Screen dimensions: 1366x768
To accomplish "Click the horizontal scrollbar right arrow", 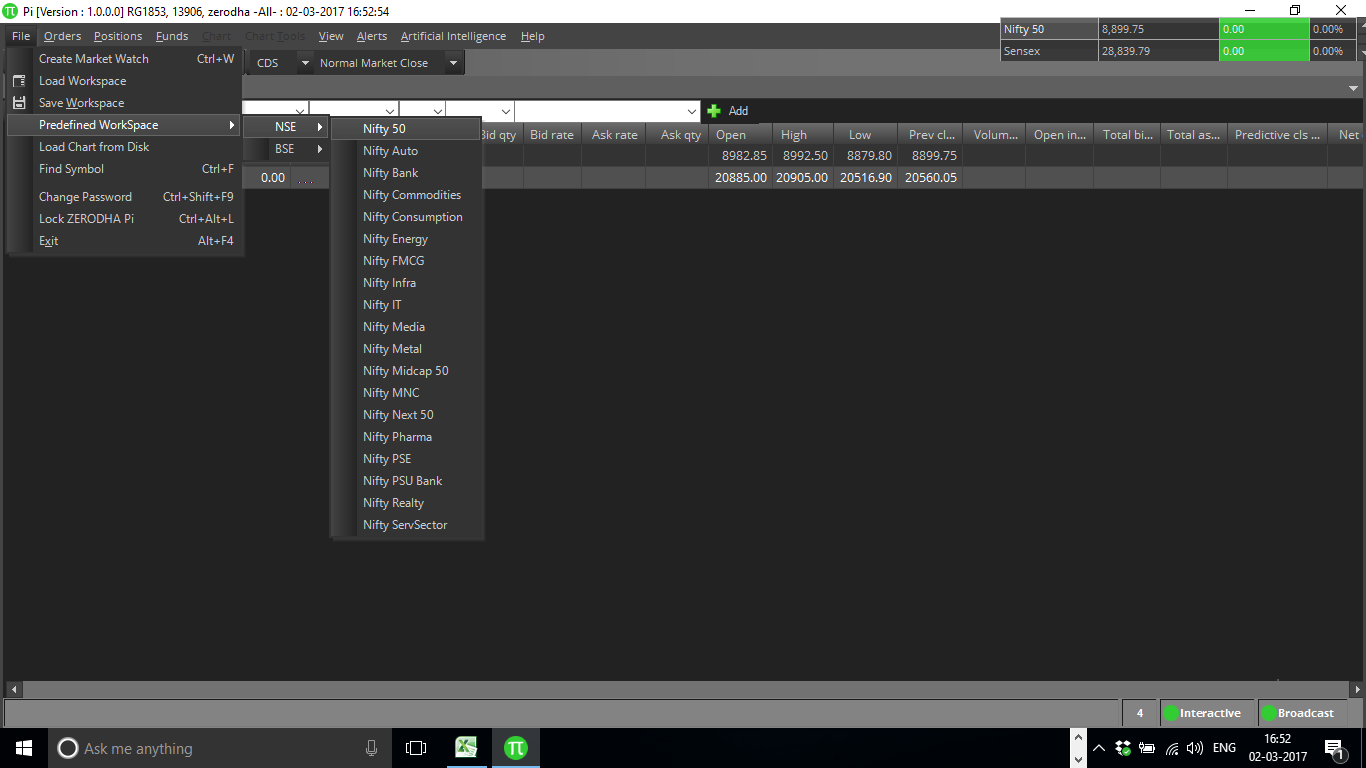I will point(1357,690).
